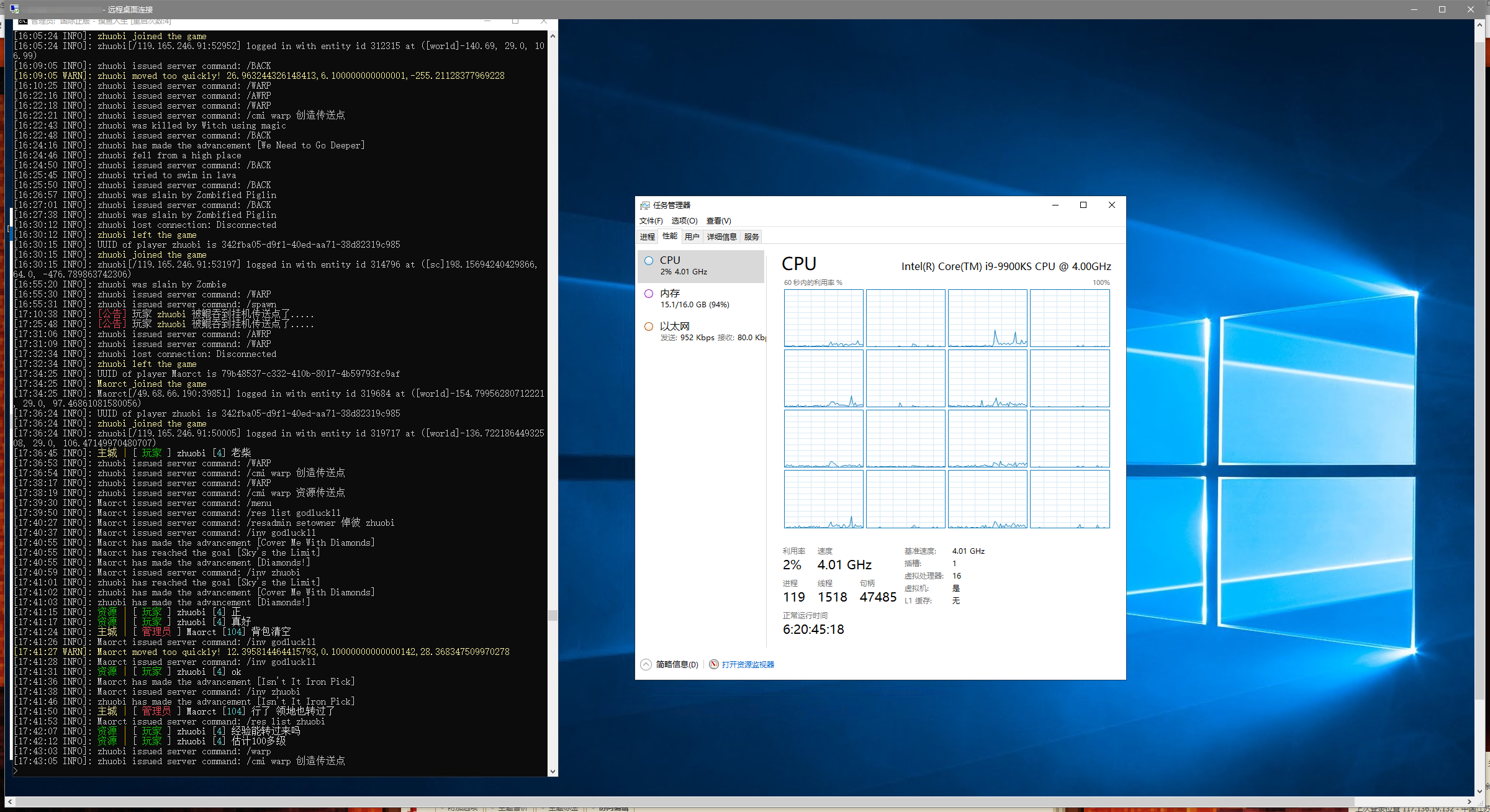Screen dimensions: 1490x812
Task: Click the Remote Desktop connection title icon
Action: 14,9
